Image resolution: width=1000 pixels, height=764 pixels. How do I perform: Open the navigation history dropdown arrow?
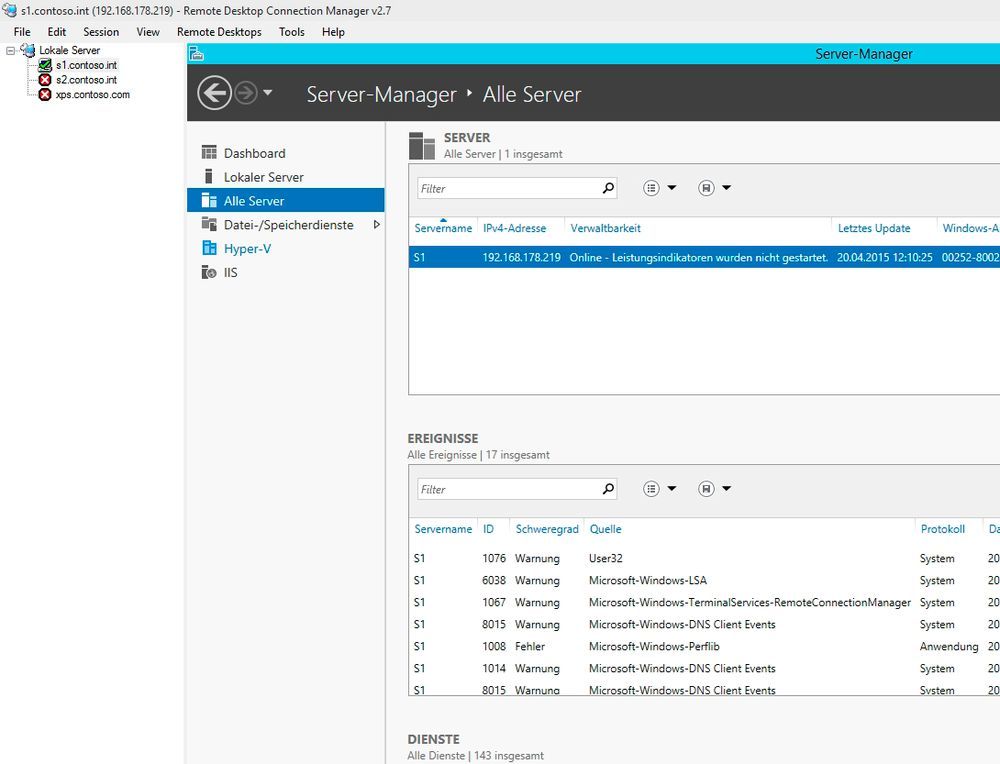click(x=267, y=94)
